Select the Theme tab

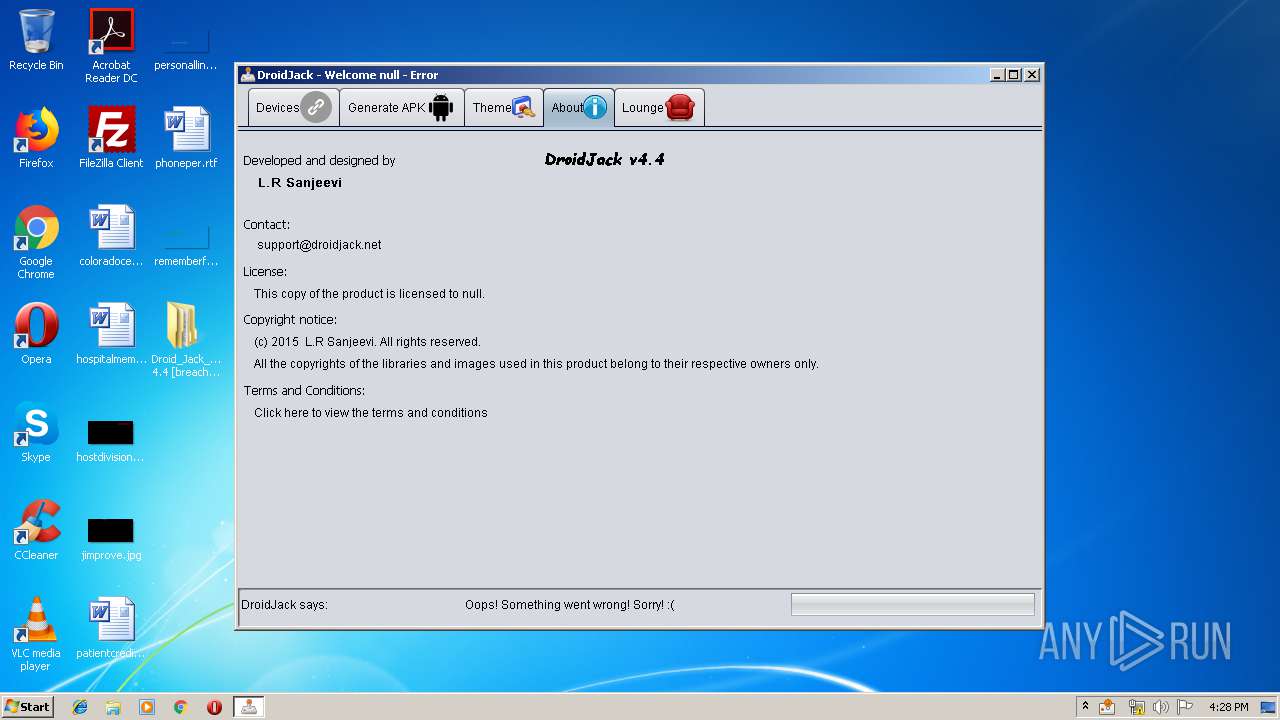tap(504, 107)
